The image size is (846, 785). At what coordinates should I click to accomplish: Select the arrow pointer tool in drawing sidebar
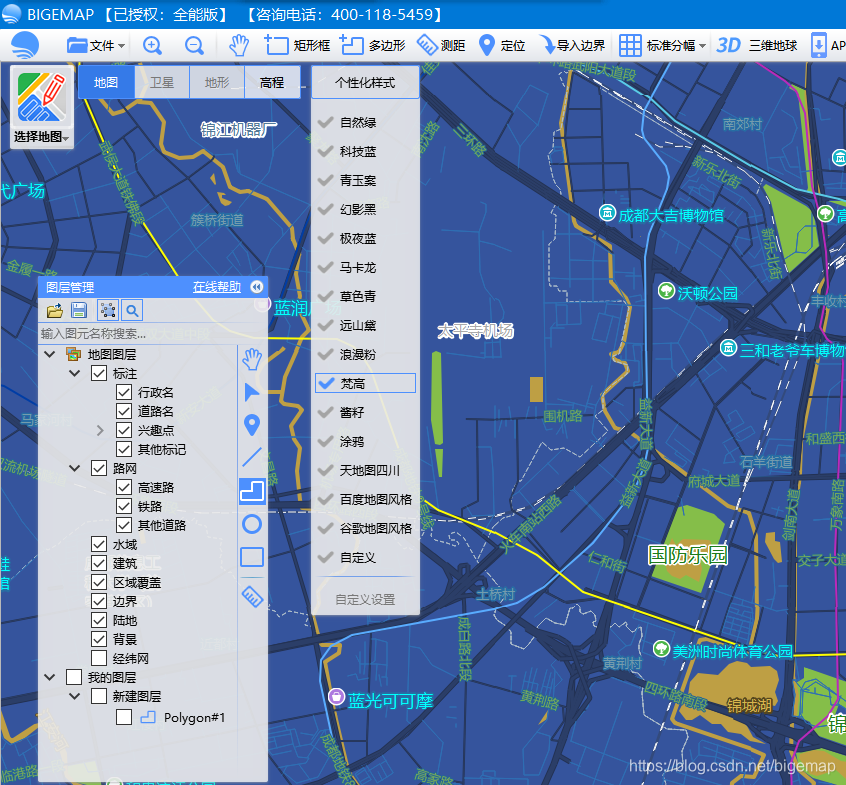click(252, 392)
